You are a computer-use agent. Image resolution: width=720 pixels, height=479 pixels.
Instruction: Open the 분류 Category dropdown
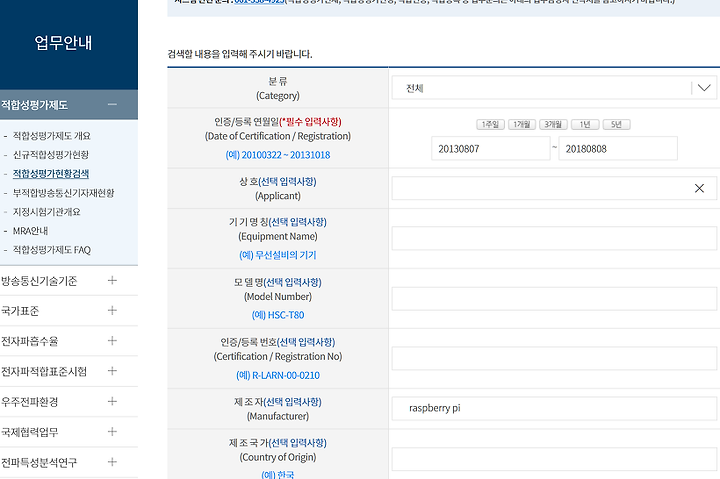tap(554, 88)
